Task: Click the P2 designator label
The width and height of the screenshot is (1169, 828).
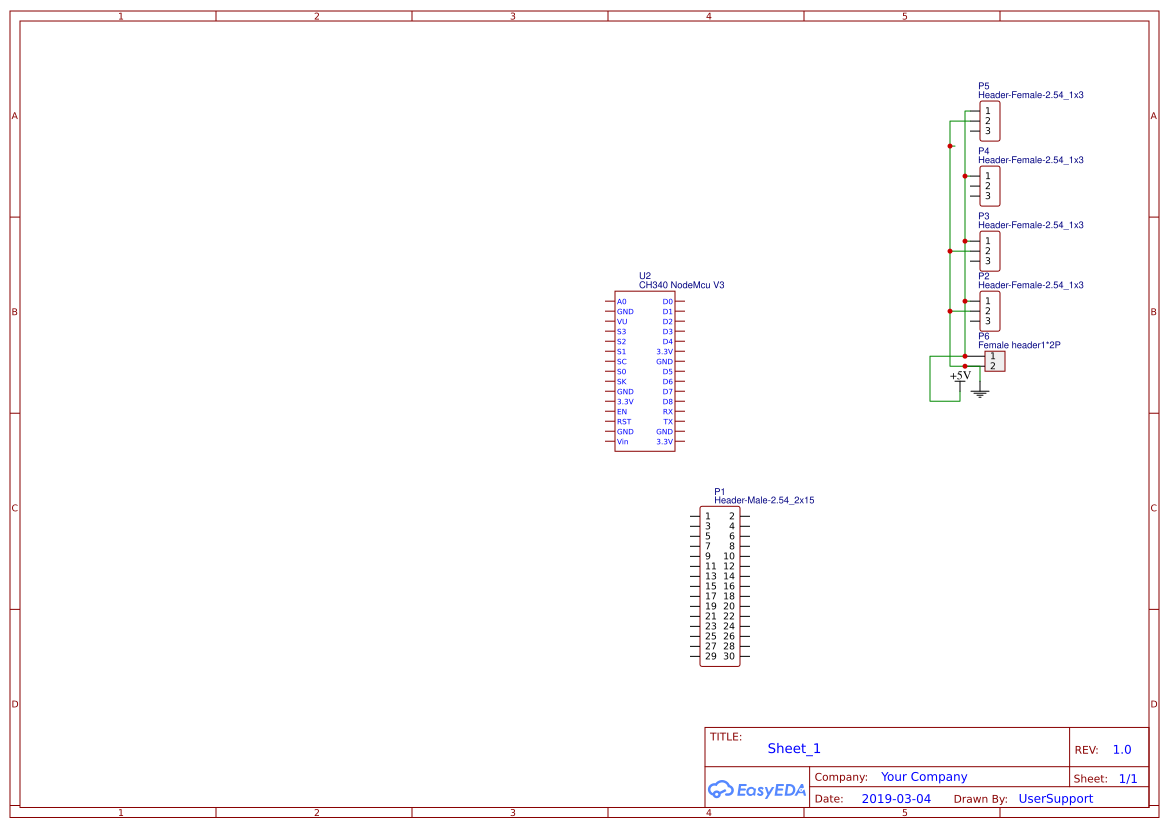Action: (984, 276)
